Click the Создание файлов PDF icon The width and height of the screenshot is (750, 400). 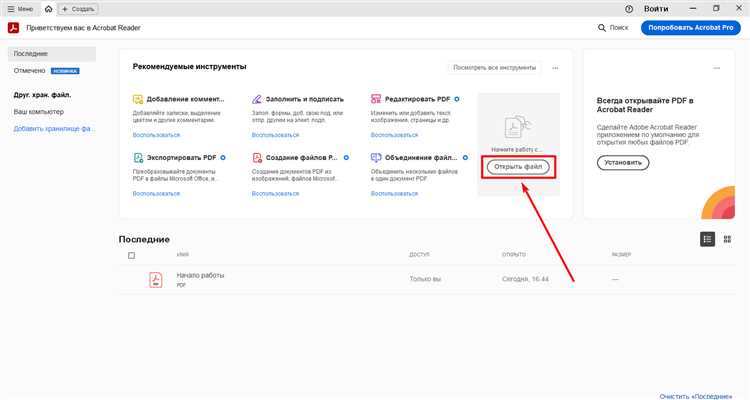[257, 157]
